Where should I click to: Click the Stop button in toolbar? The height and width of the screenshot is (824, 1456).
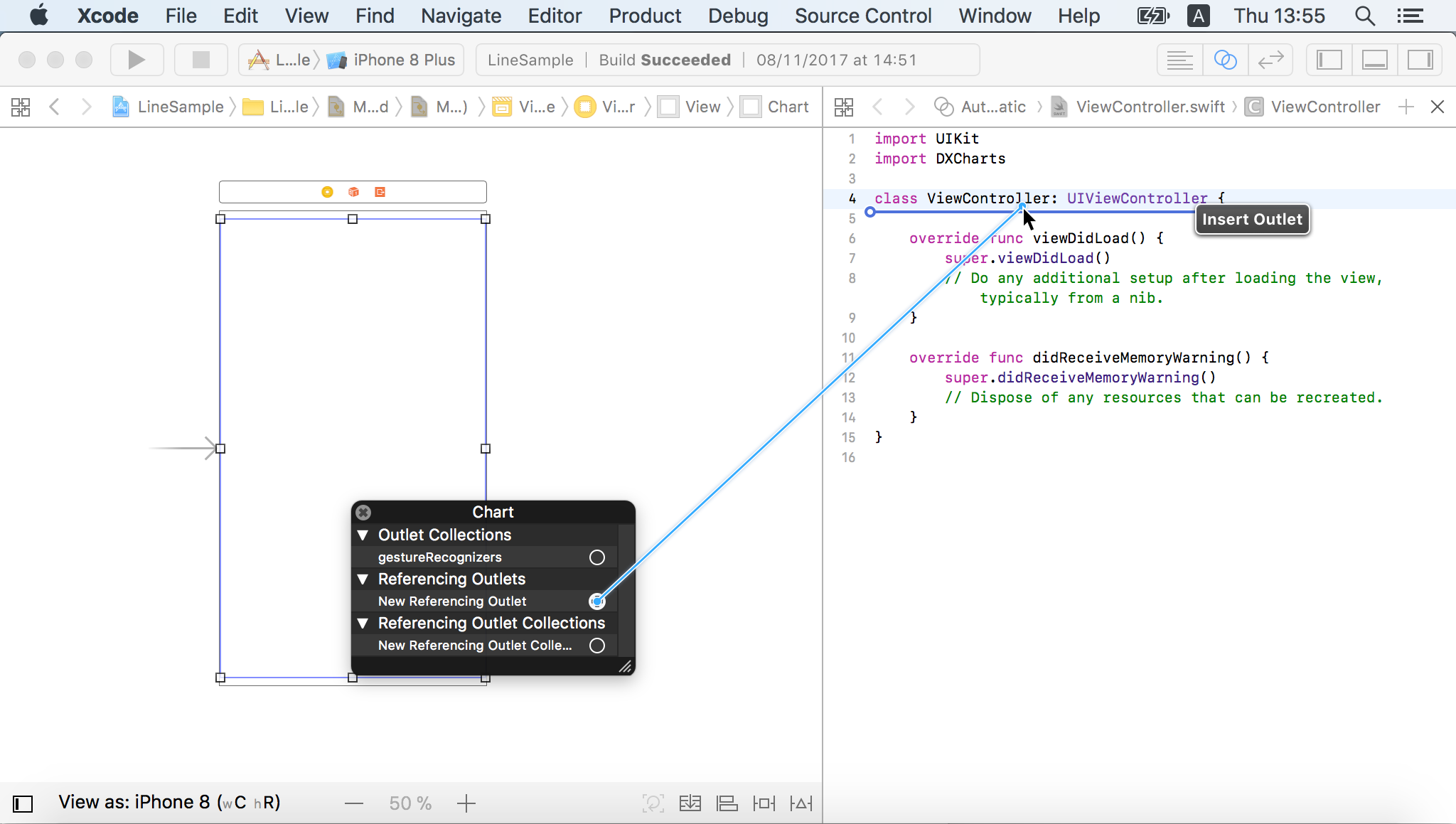201,60
